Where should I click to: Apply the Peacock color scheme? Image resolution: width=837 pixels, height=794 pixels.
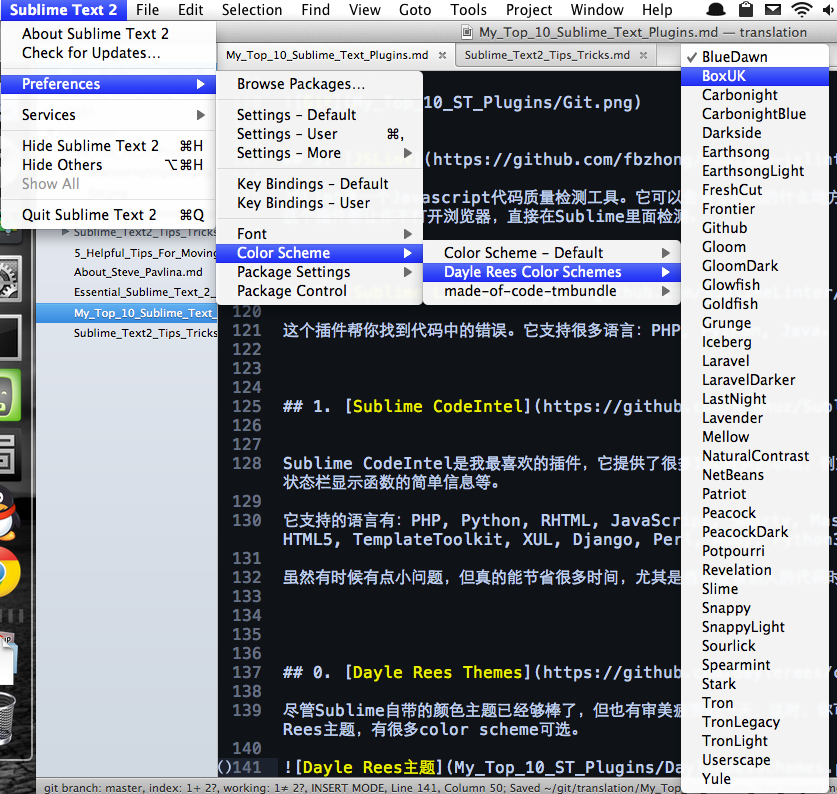tap(755, 513)
